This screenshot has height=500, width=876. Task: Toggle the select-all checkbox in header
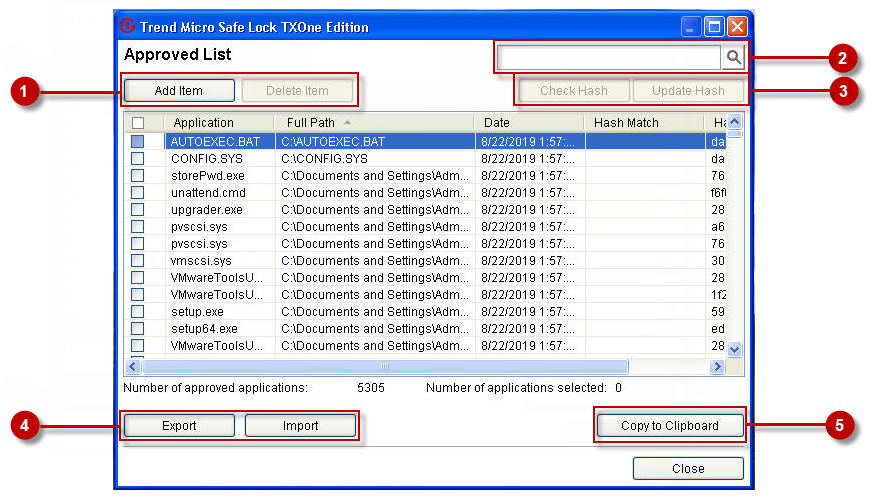coord(138,123)
